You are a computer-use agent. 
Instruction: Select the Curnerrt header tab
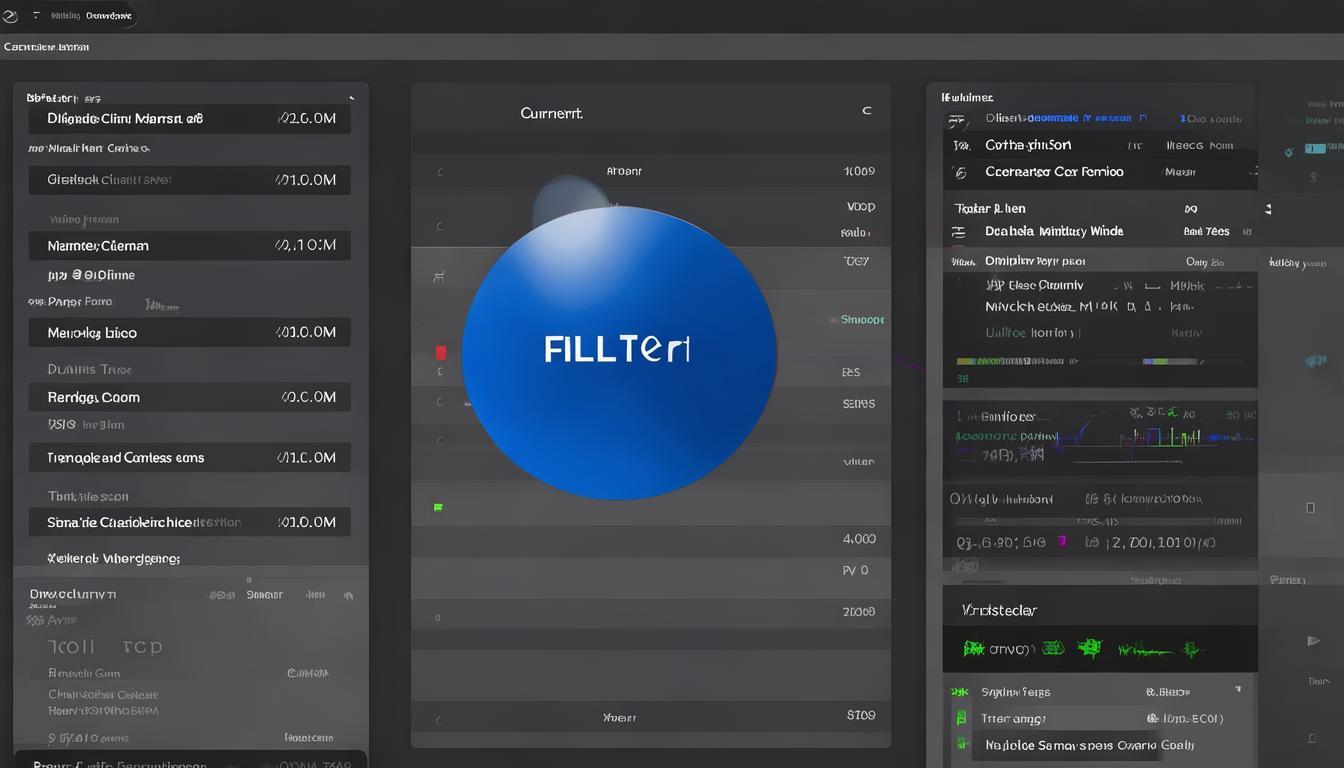point(551,113)
